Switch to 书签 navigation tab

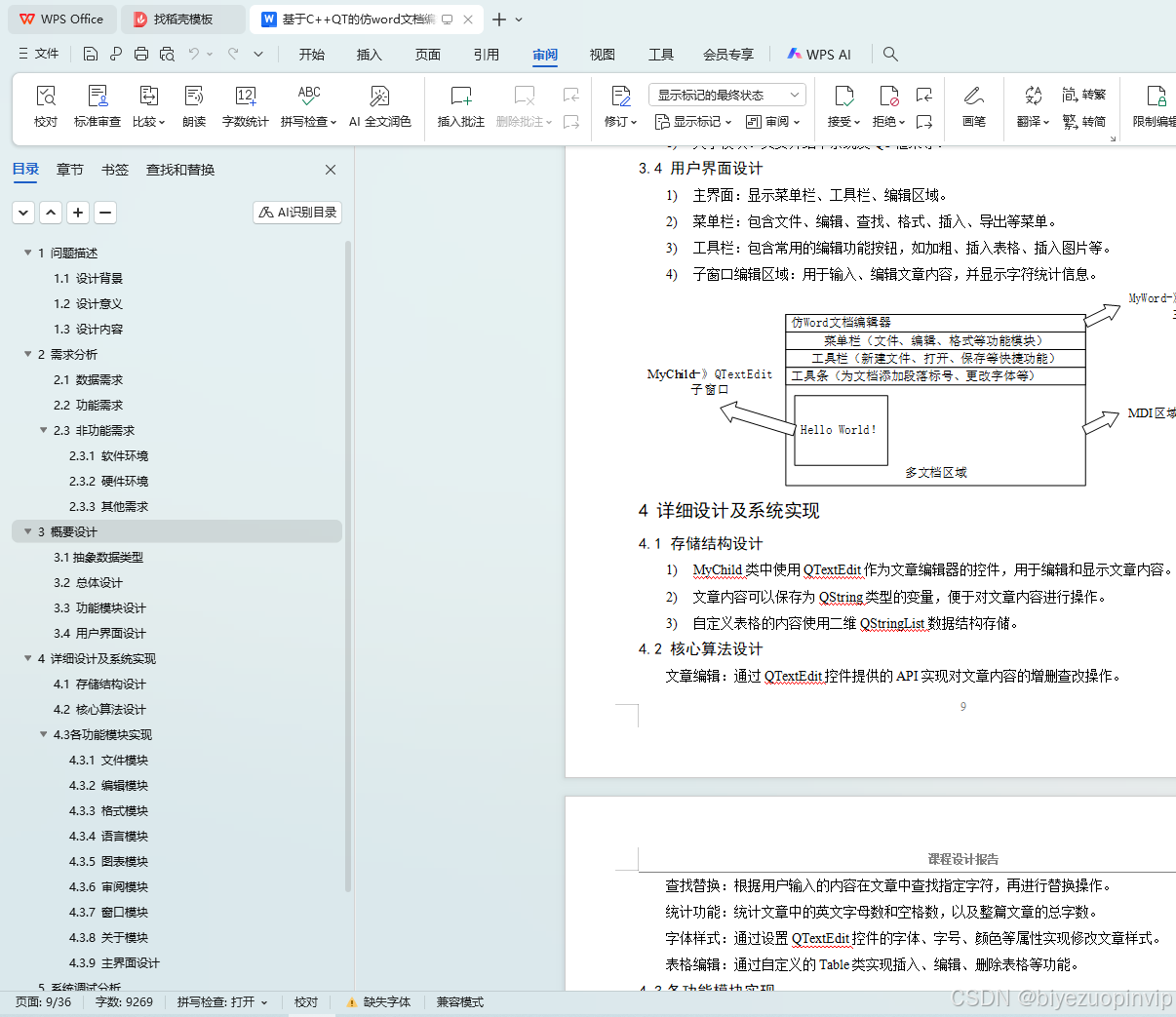tap(115, 170)
